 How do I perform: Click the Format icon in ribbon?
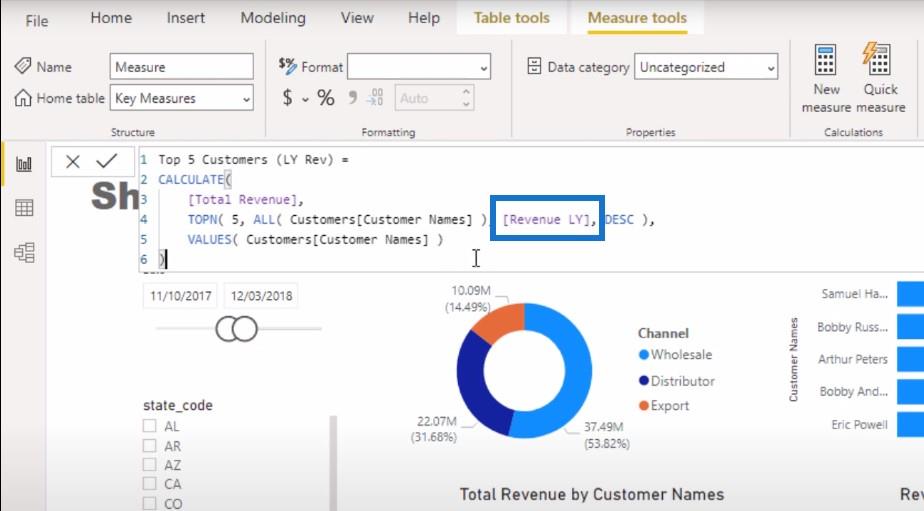(288, 66)
